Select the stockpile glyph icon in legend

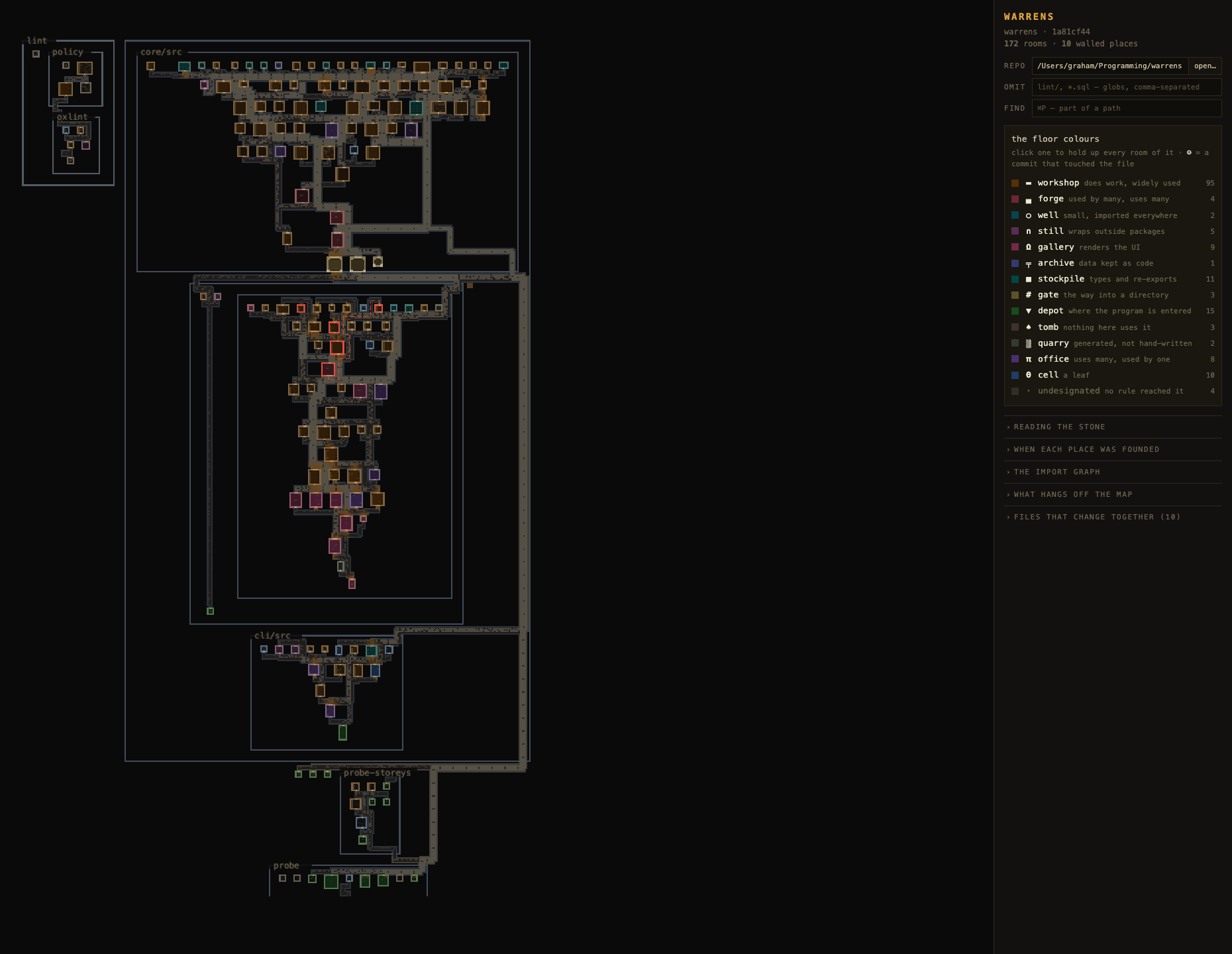click(x=1029, y=279)
